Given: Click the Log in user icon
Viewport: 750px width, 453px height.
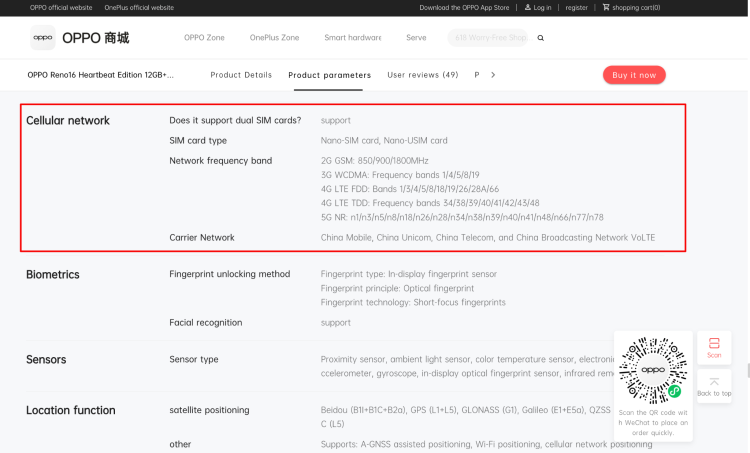Looking at the screenshot, I should point(528,7).
